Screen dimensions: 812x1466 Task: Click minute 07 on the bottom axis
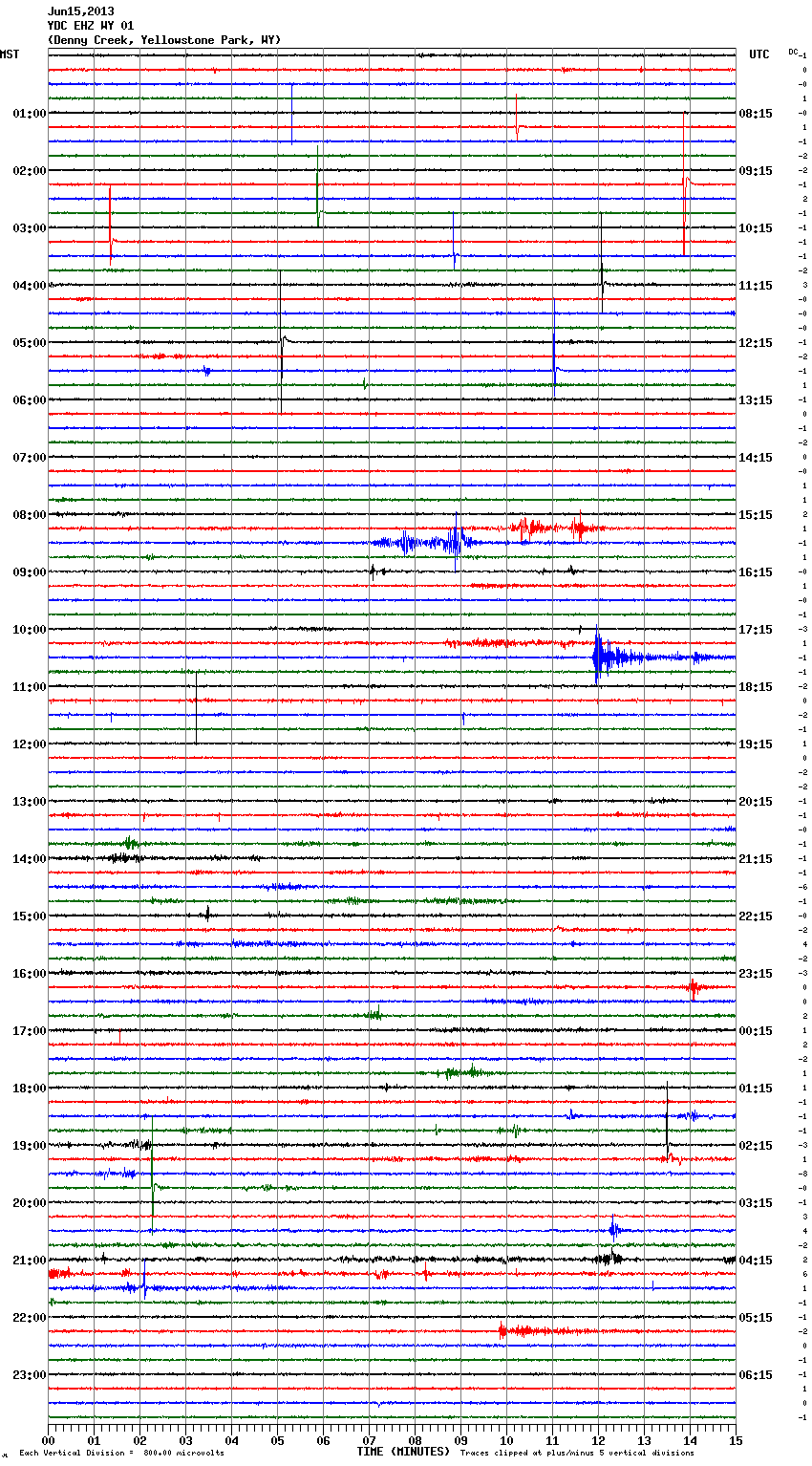point(370,1440)
